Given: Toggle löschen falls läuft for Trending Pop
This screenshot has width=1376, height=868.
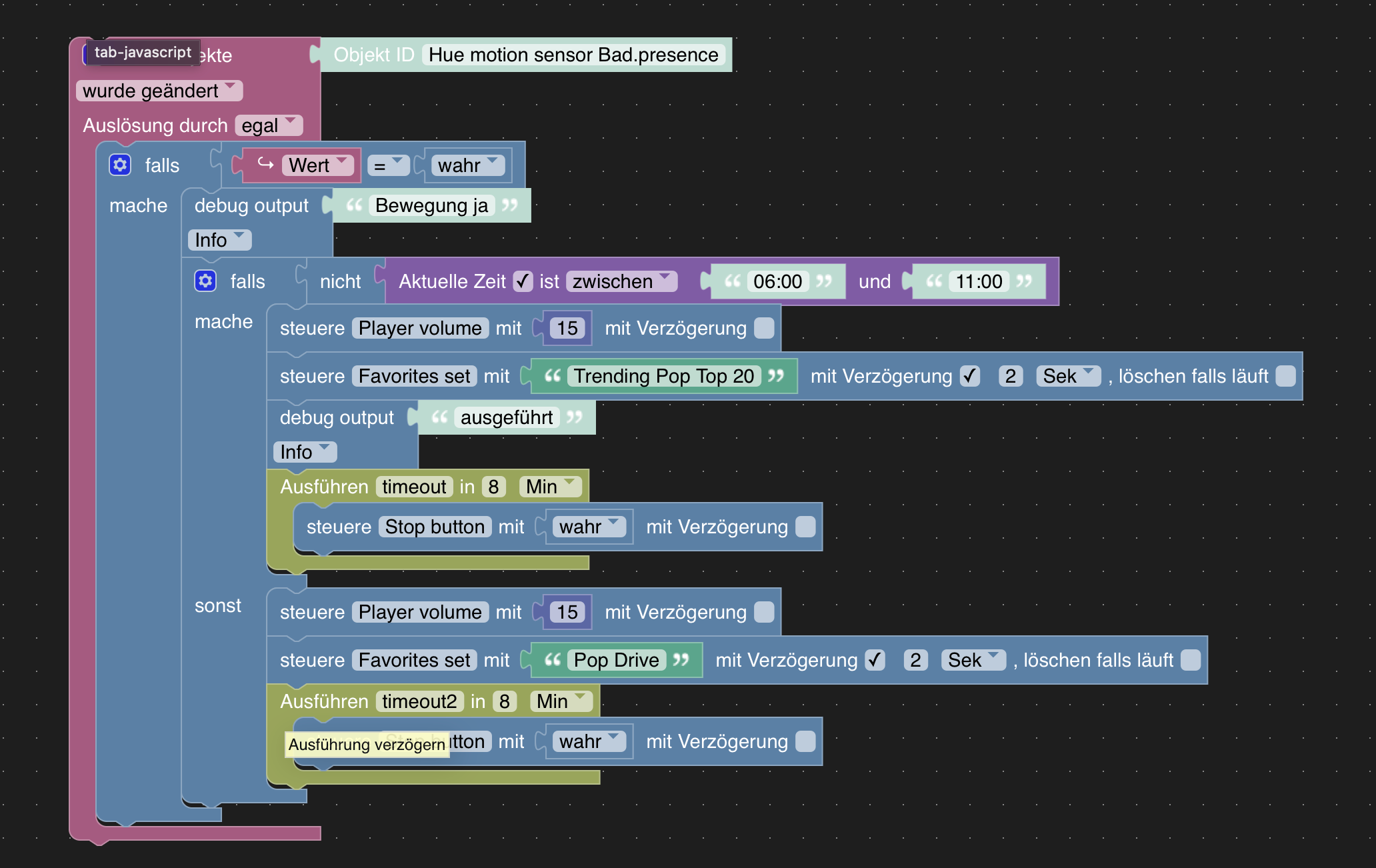Looking at the screenshot, I should pos(1285,376).
